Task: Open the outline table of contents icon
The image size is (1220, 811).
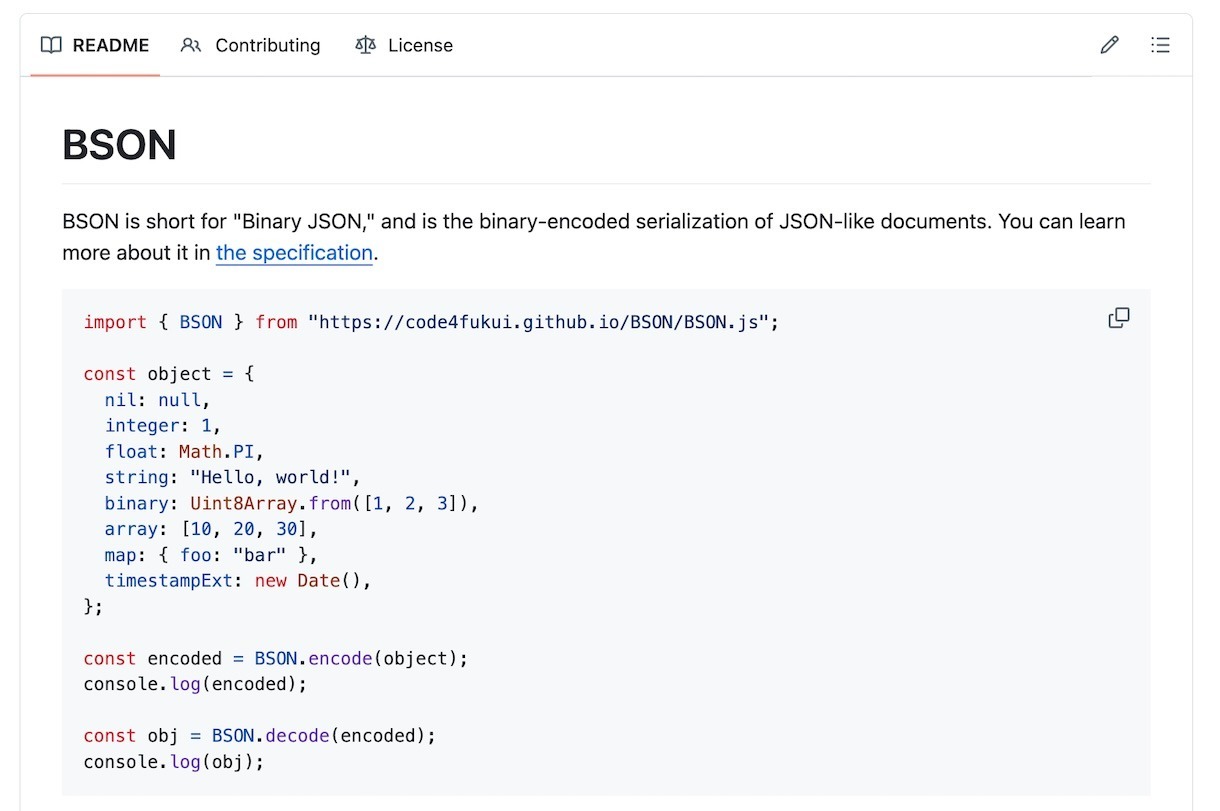Action: 1160,45
